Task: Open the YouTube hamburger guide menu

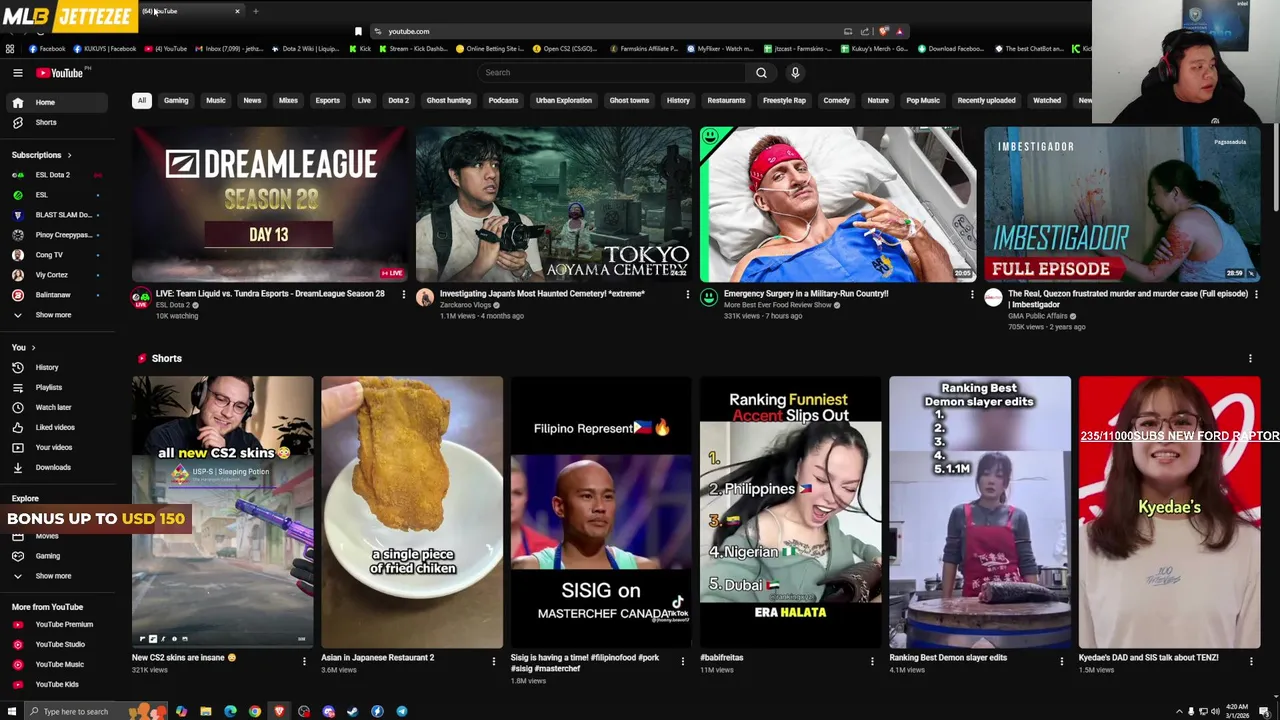Action: (x=17, y=72)
